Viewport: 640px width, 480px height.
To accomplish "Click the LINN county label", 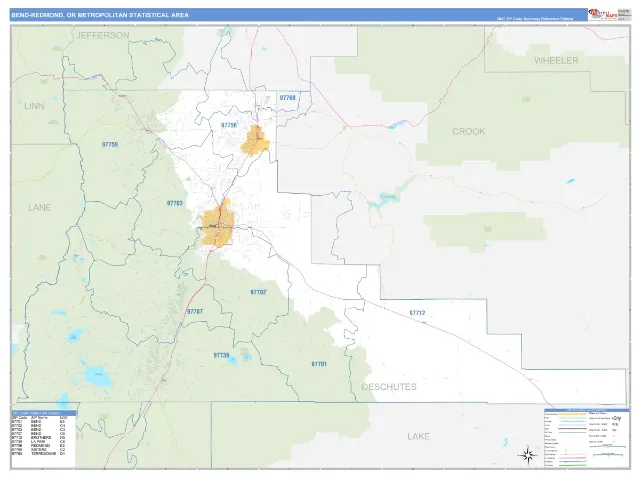I will coord(34,106).
